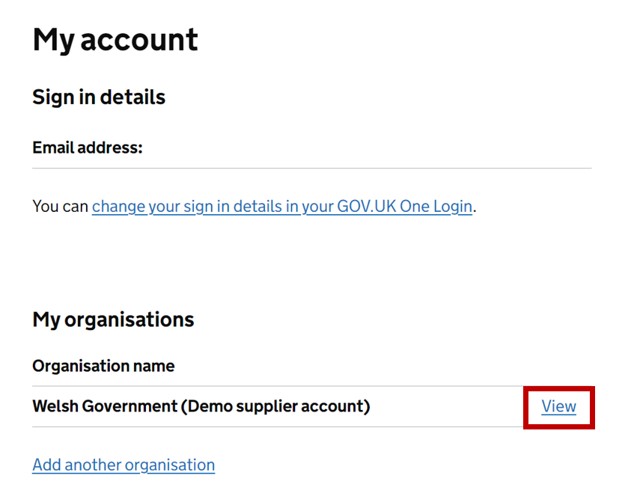Click the "(Demo supplier account)" text
This screenshot has height=499, width=630.
(276, 406)
